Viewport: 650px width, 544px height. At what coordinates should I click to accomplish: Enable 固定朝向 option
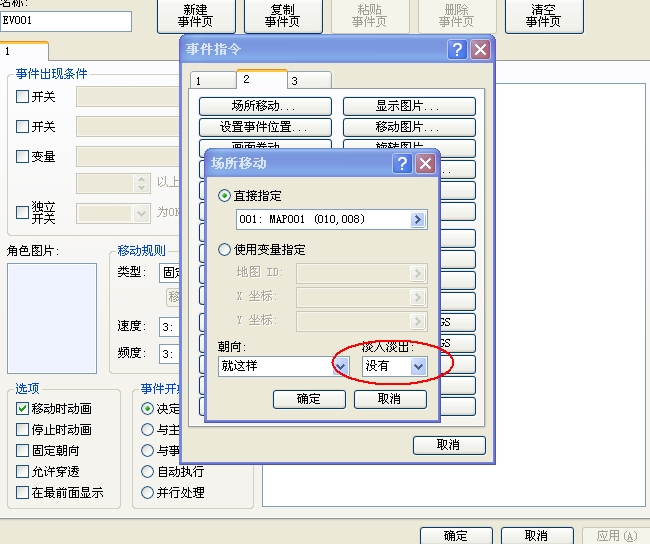click(22, 450)
